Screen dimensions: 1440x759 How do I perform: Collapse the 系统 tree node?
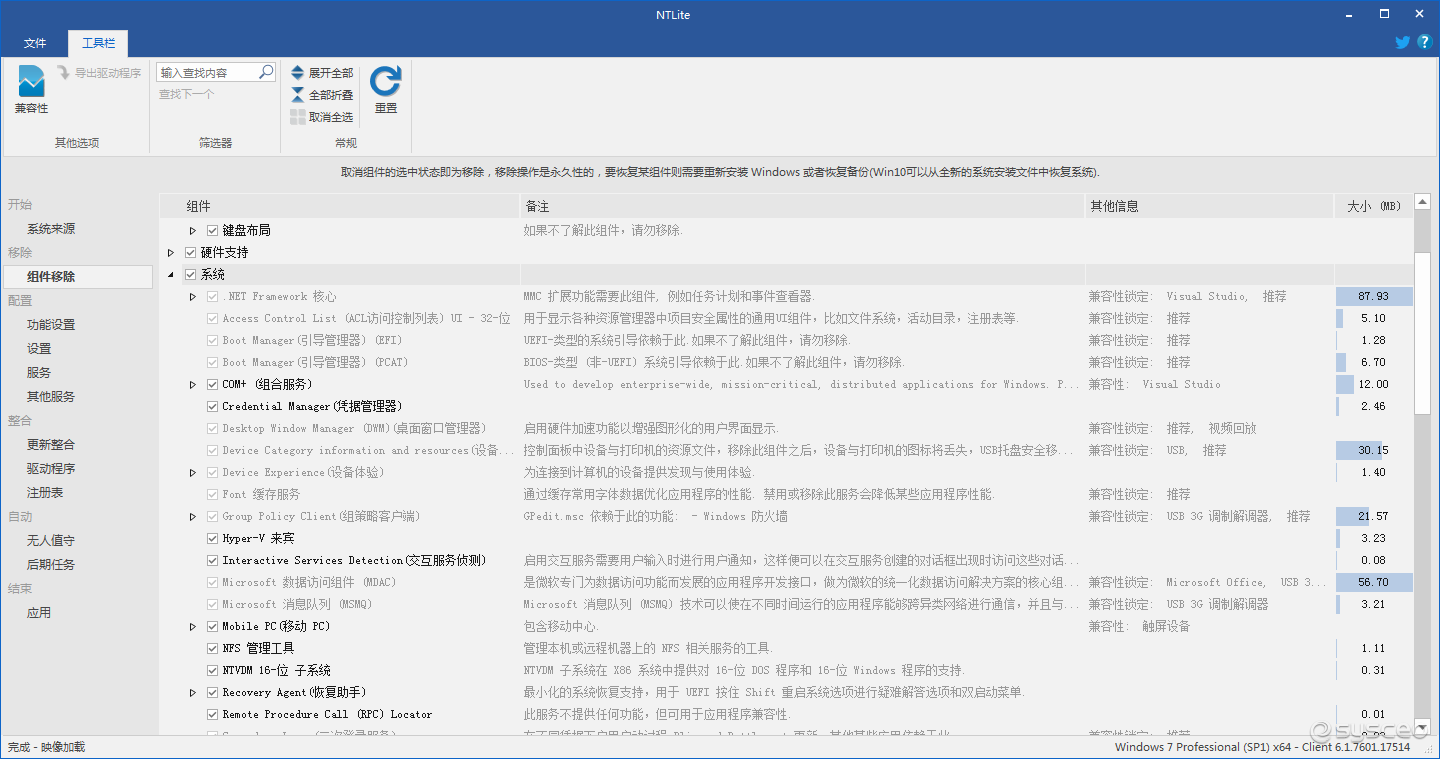point(171,275)
